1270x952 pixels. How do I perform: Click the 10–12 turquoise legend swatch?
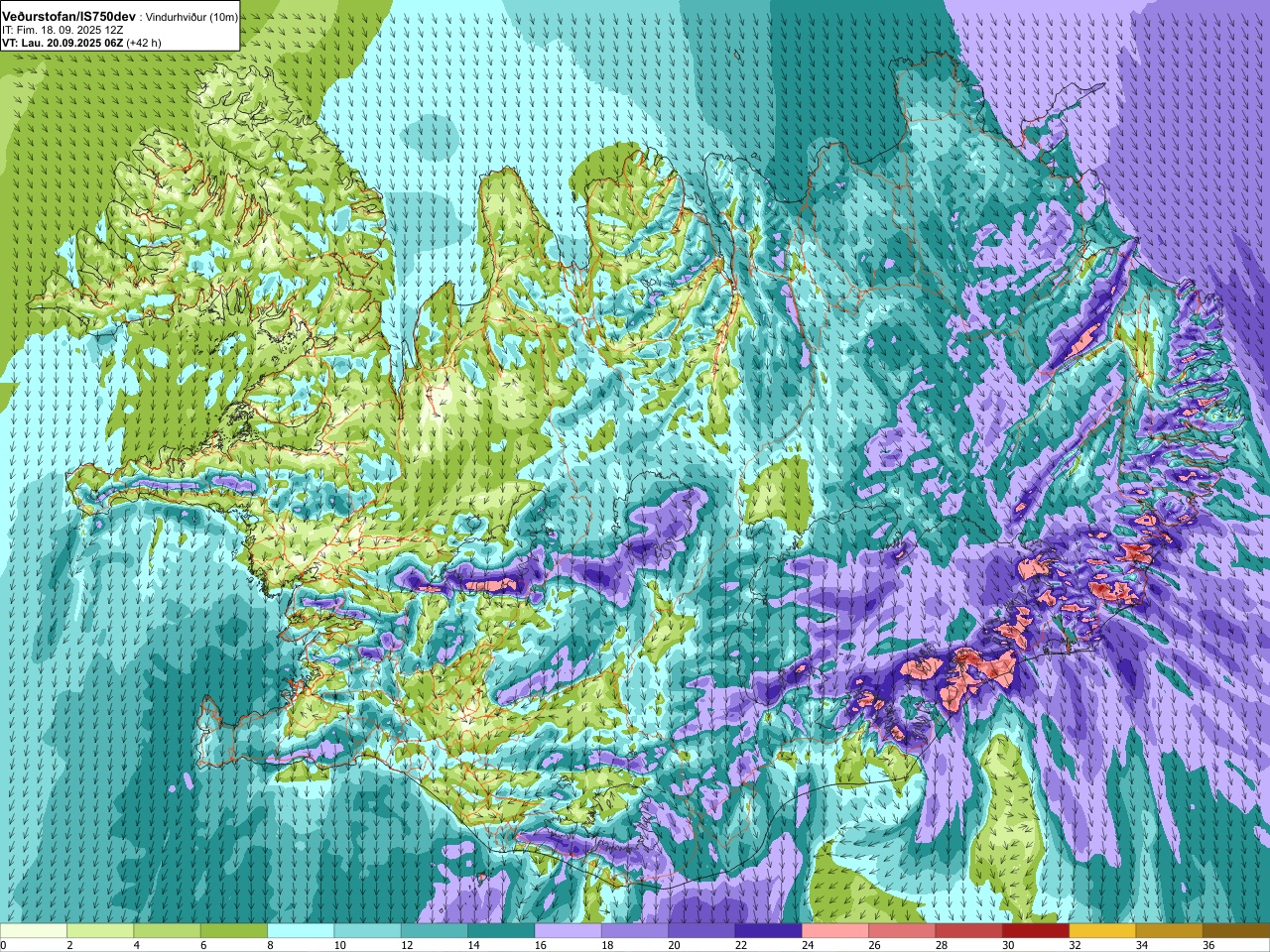coord(367,931)
